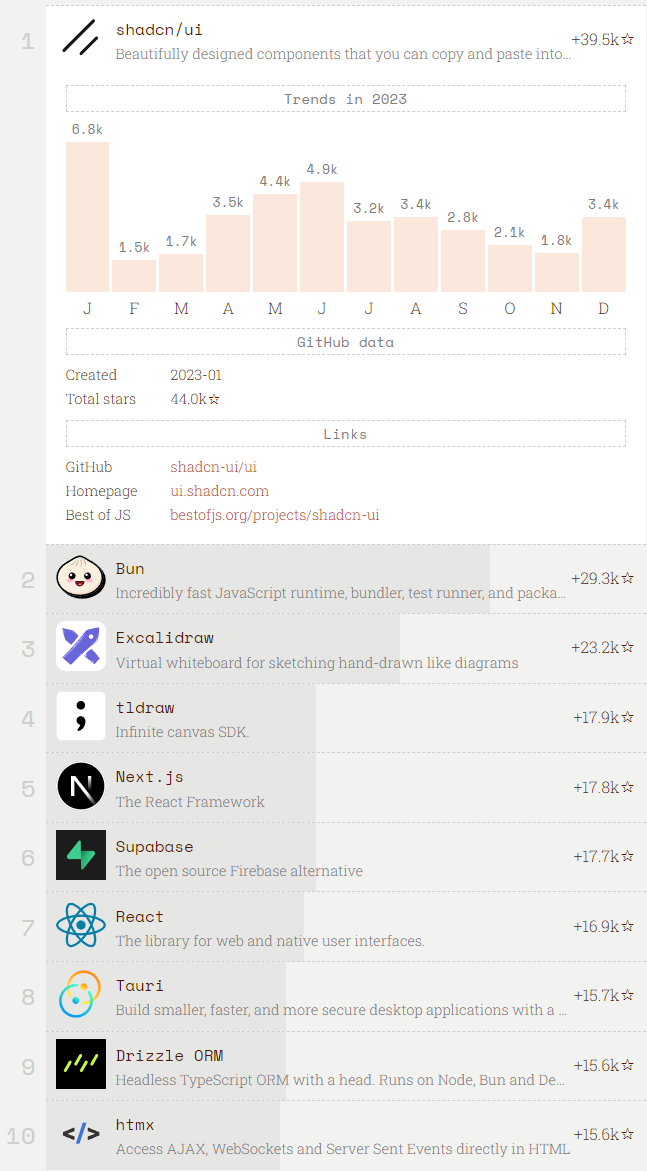647x1171 pixels.
Task: Expand the Excalidraw project row
Action: click(340, 649)
